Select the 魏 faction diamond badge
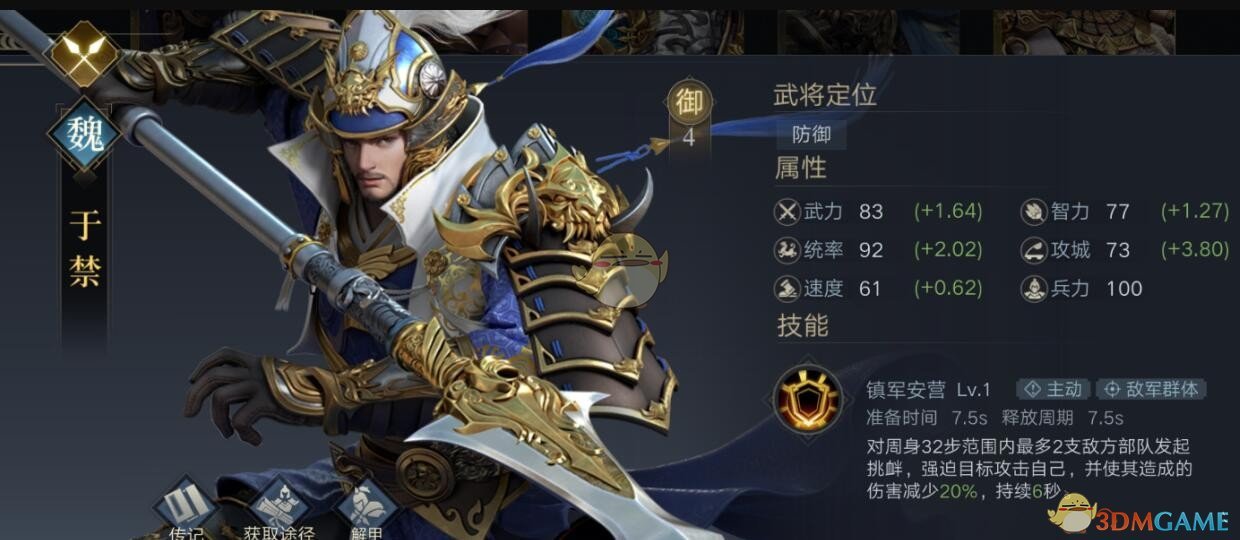The image size is (1240, 540). (84, 135)
